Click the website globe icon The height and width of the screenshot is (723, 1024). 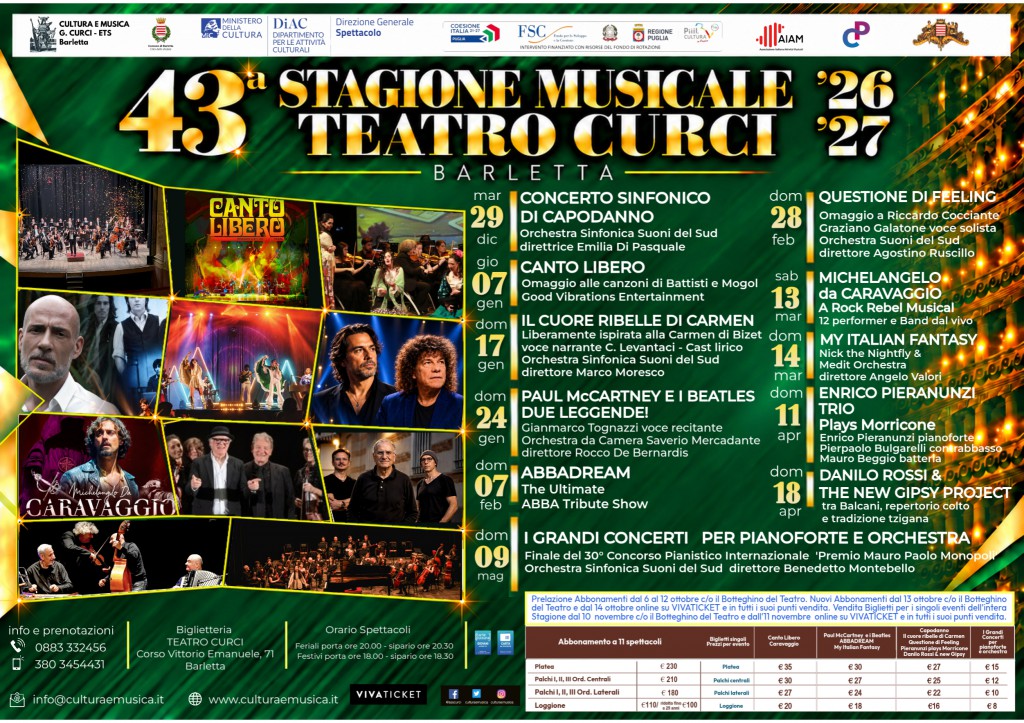click(x=195, y=699)
